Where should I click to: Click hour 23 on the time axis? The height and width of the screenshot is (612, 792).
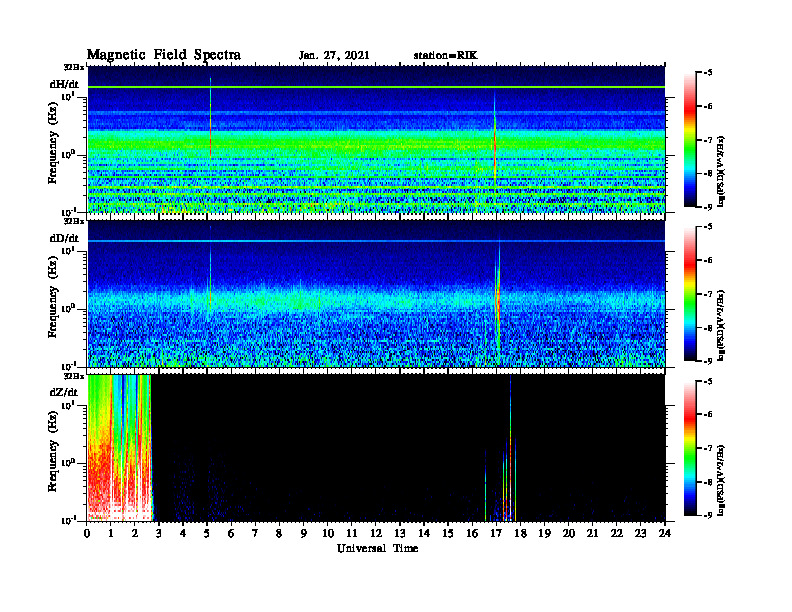pyautogui.click(x=640, y=534)
